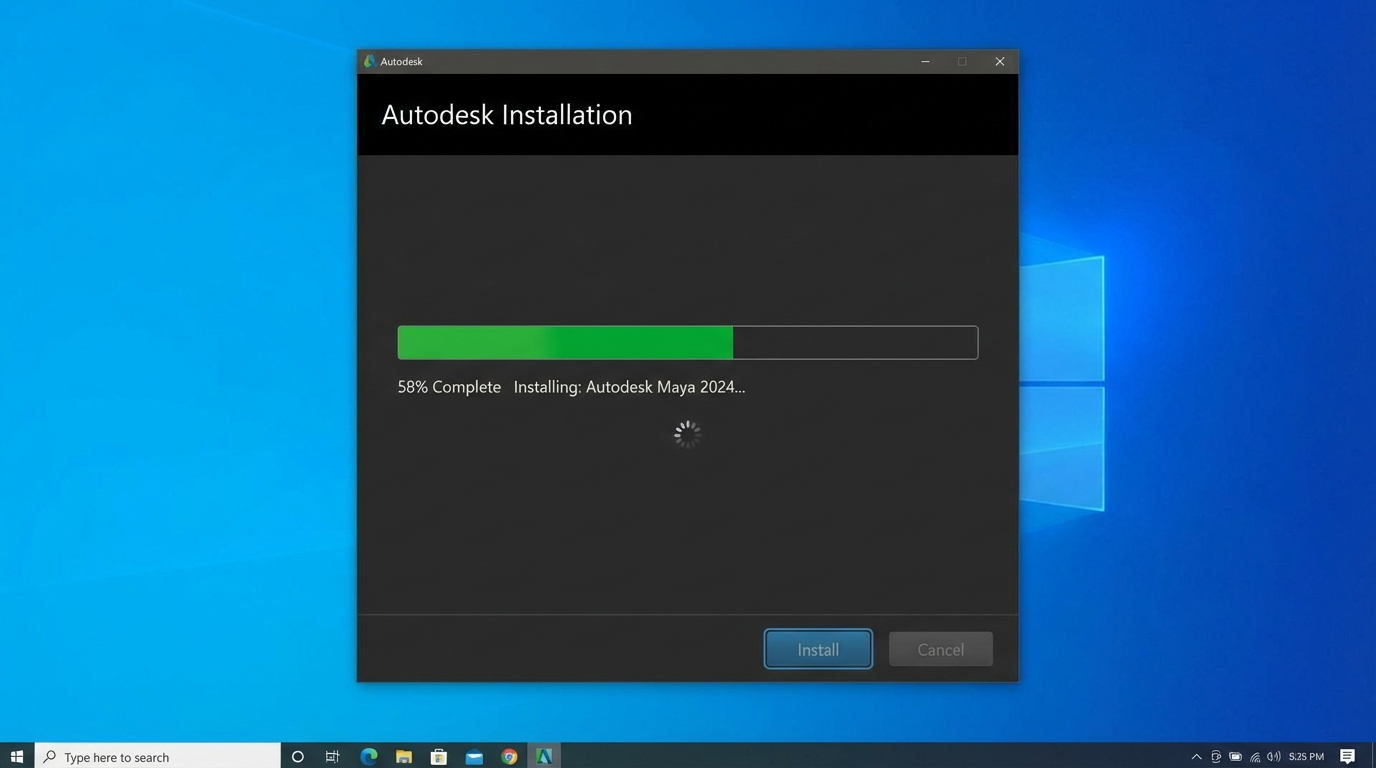Open the Mail app from the taskbar
The height and width of the screenshot is (768, 1376).
click(473, 756)
